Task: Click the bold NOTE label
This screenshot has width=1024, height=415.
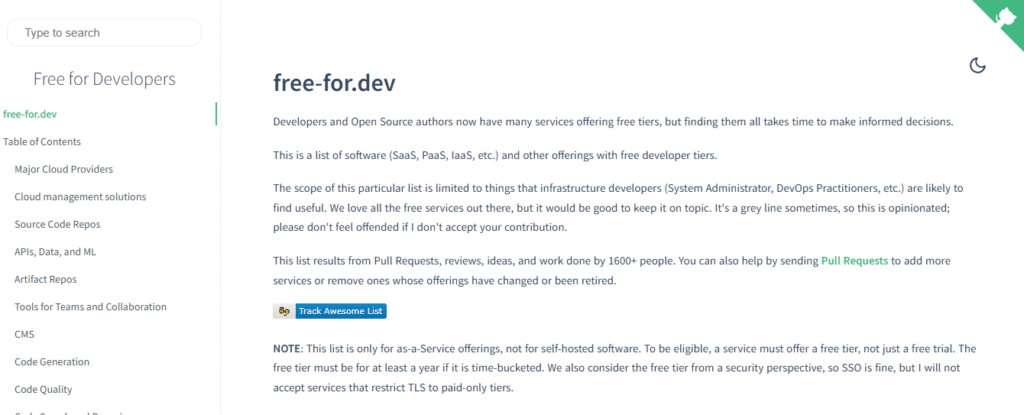Action: point(287,349)
